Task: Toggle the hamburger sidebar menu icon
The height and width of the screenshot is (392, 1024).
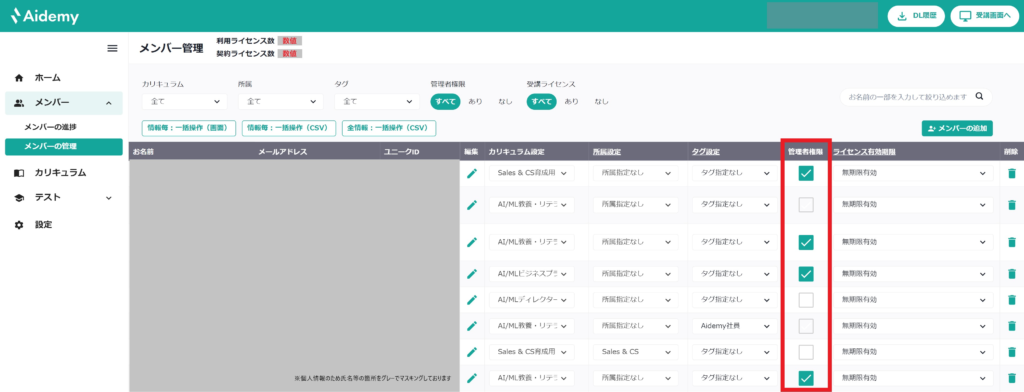Action: click(112, 48)
